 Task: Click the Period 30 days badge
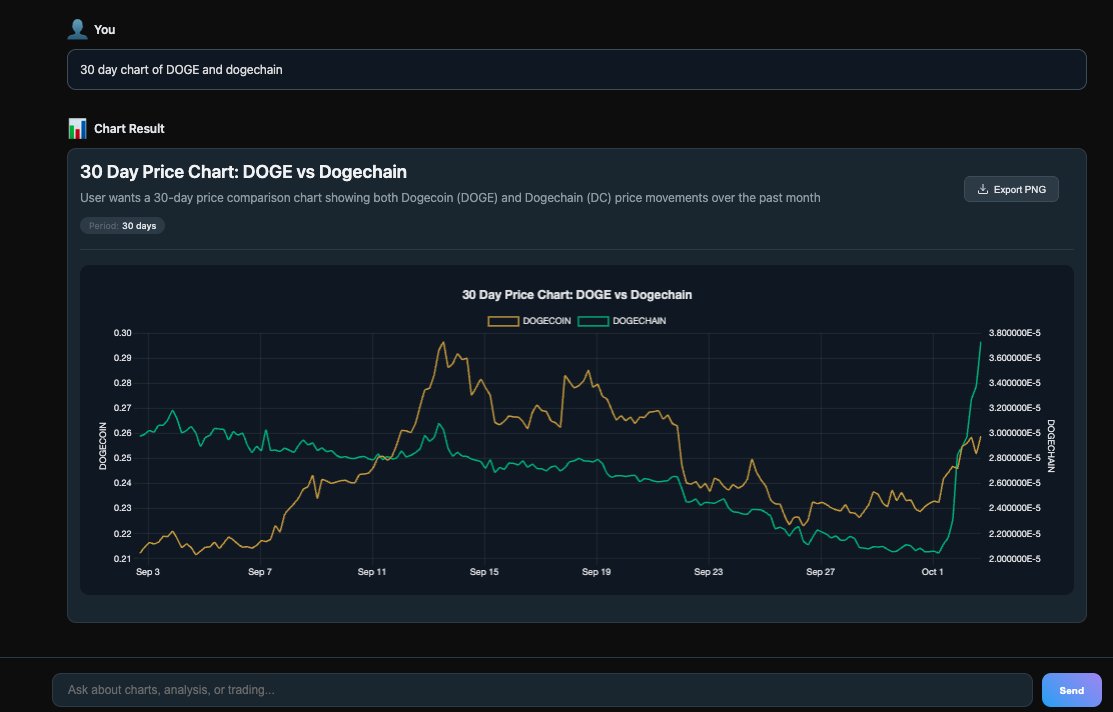pyautogui.click(x=123, y=226)
